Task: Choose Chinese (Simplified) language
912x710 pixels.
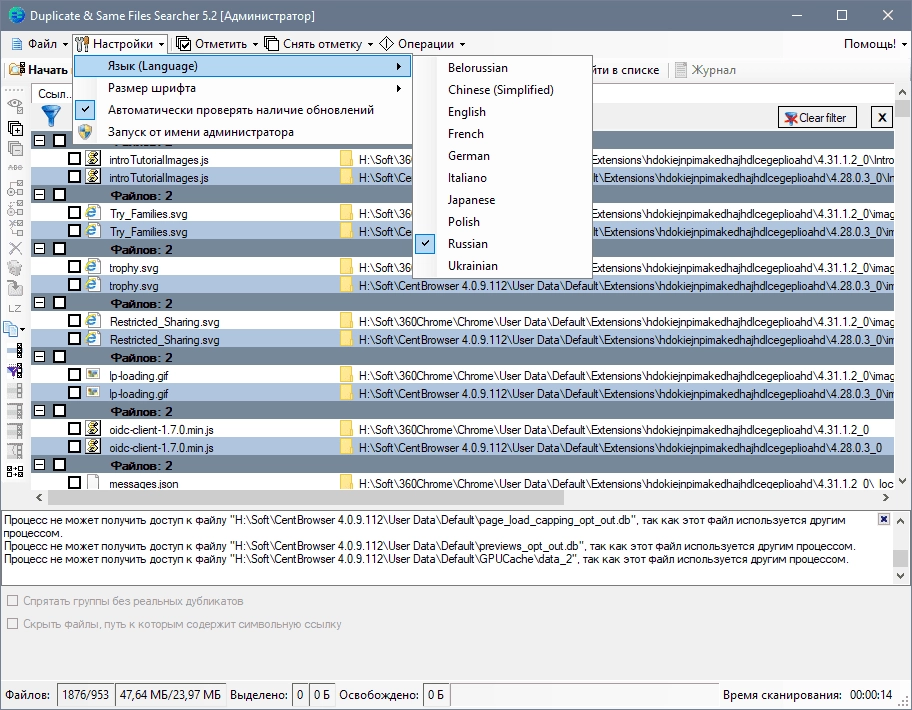Action: pyautogui.click(x=503, y=90)
